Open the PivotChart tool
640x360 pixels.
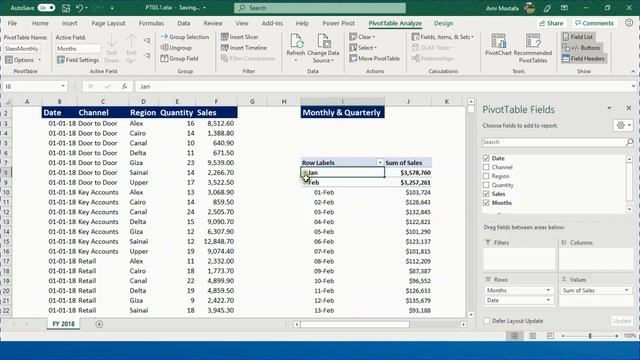click(x=498, y=45)
